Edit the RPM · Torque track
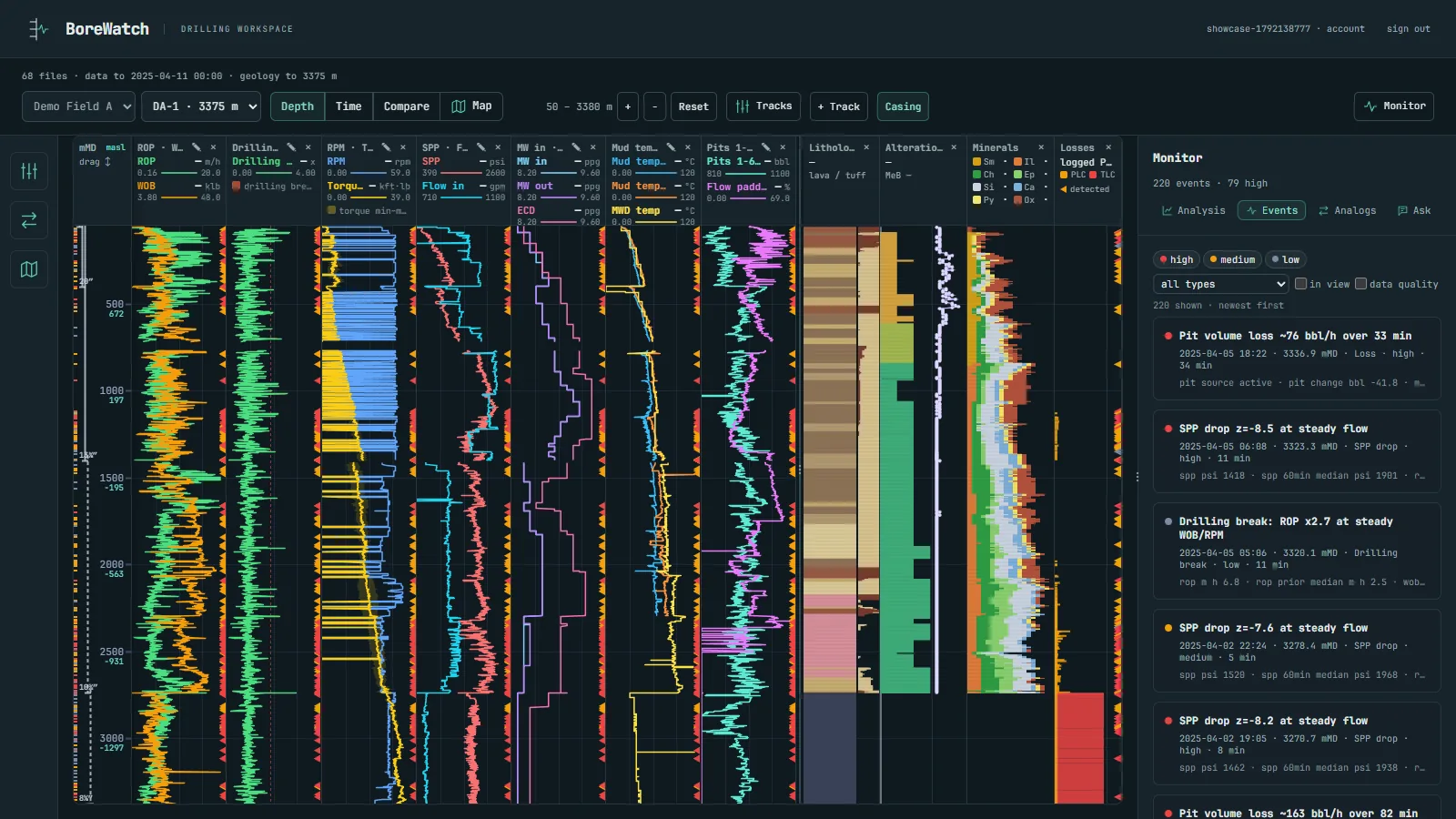Screen dimensions: 1456x819 point(386,147)
